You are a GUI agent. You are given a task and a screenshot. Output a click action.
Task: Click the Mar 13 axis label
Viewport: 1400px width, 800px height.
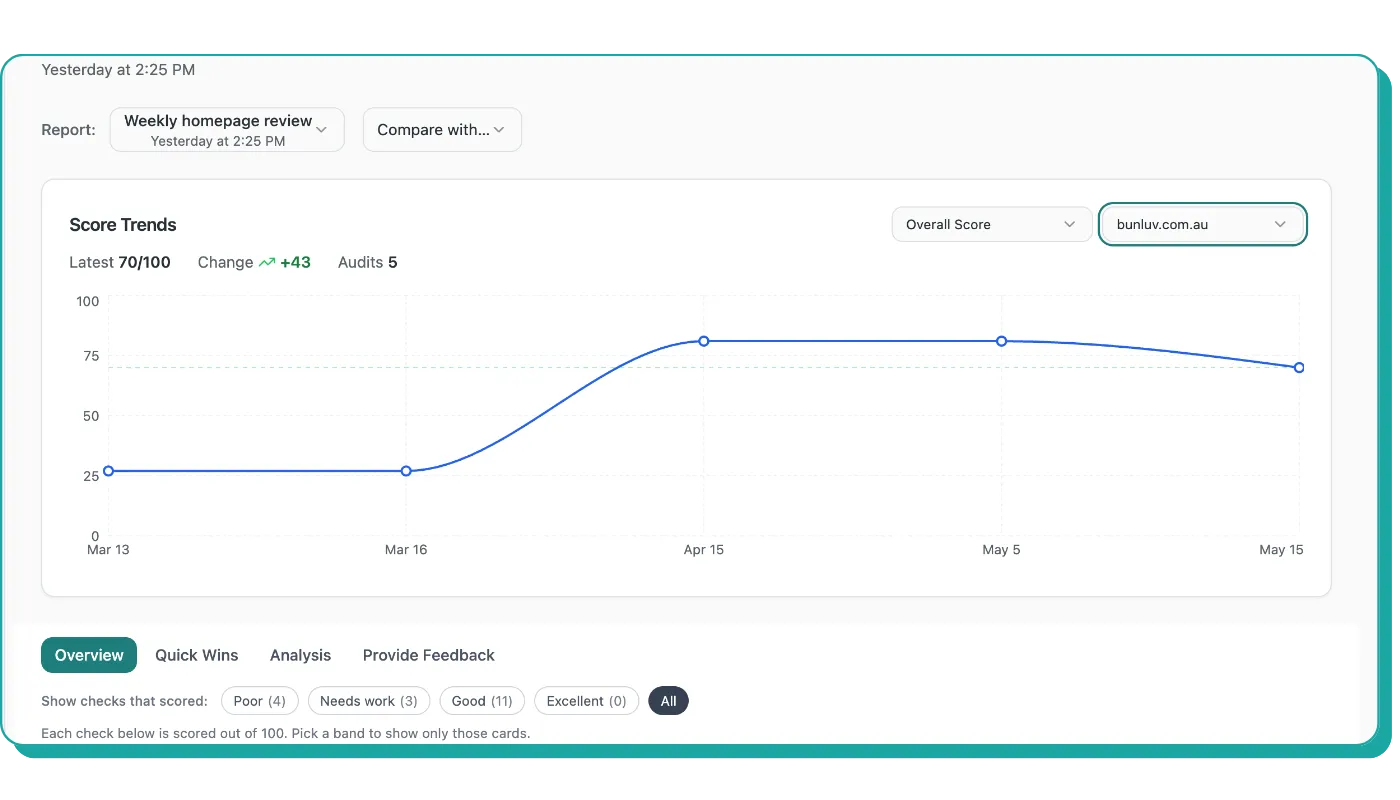pyautogui.click(x=108, y=550)
